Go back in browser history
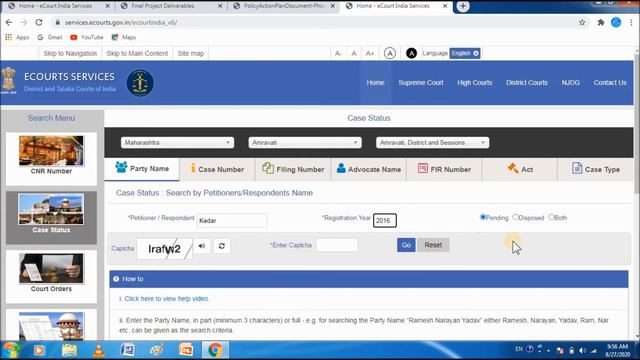The width and height of the screenshot is (640, 360). point(9,22)
